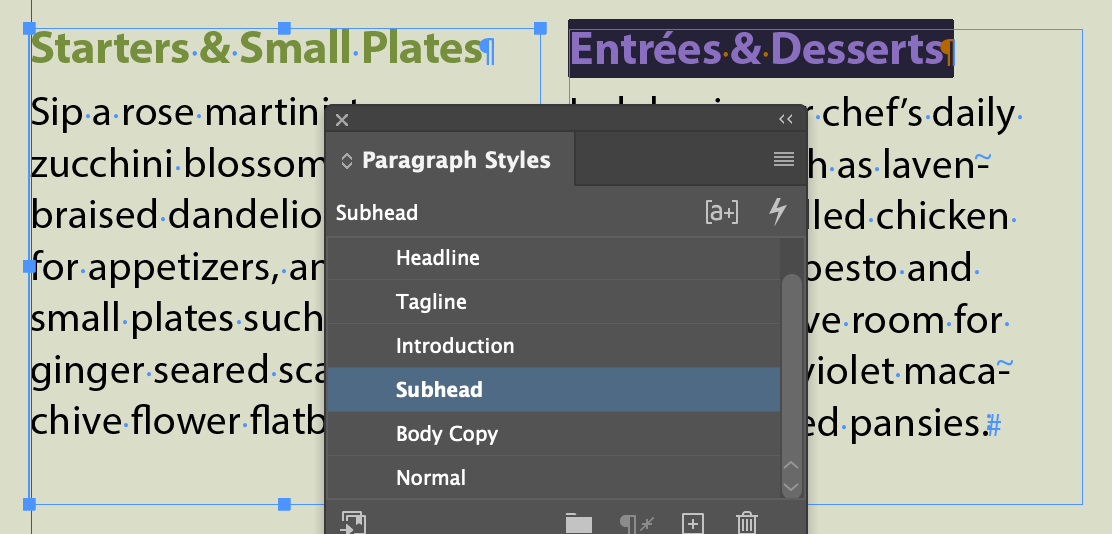This screenshot has width=1112, height=534.
Task: Click the bottom-center handle of the text frame
Action: click(284, 504)
